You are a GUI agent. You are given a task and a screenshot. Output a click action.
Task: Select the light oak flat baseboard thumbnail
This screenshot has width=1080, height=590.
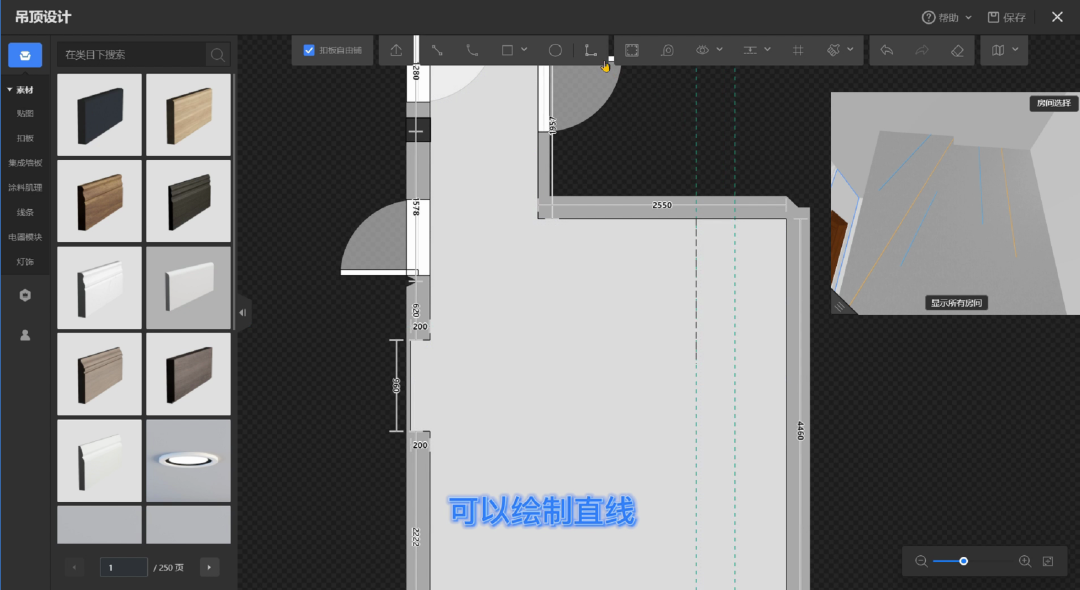point(189,115)
